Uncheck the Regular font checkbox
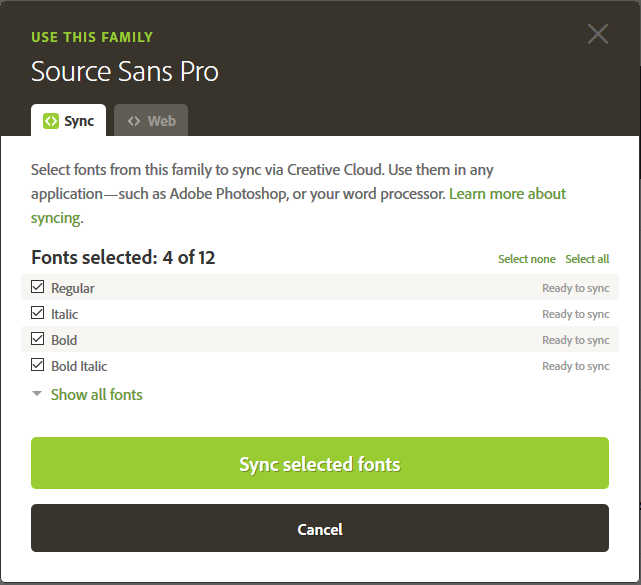Viewport: 641px width, 585px height. 38,287
